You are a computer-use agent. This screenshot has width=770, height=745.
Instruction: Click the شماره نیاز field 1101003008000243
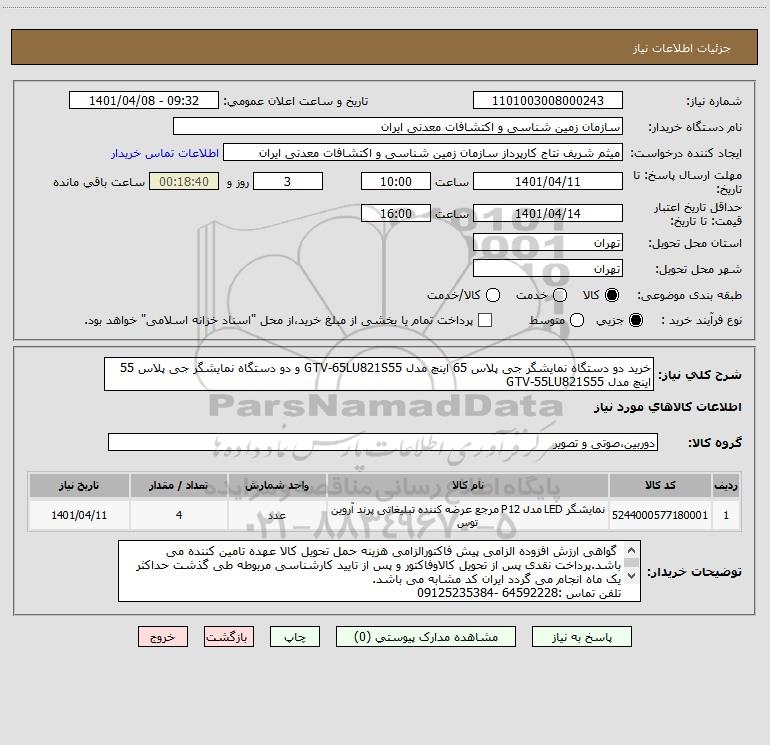coord(548,101)
